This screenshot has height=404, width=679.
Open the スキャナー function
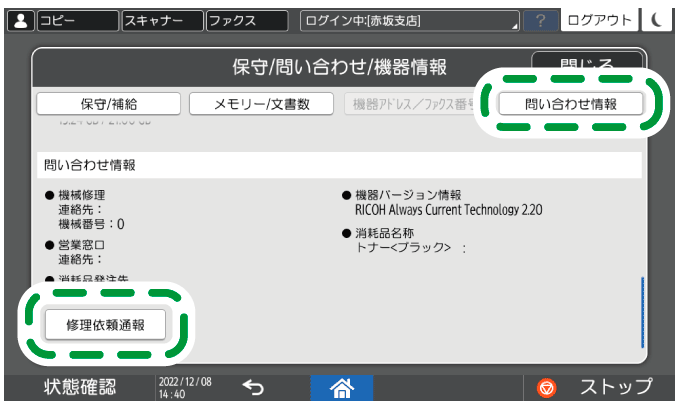pos(163,21)
